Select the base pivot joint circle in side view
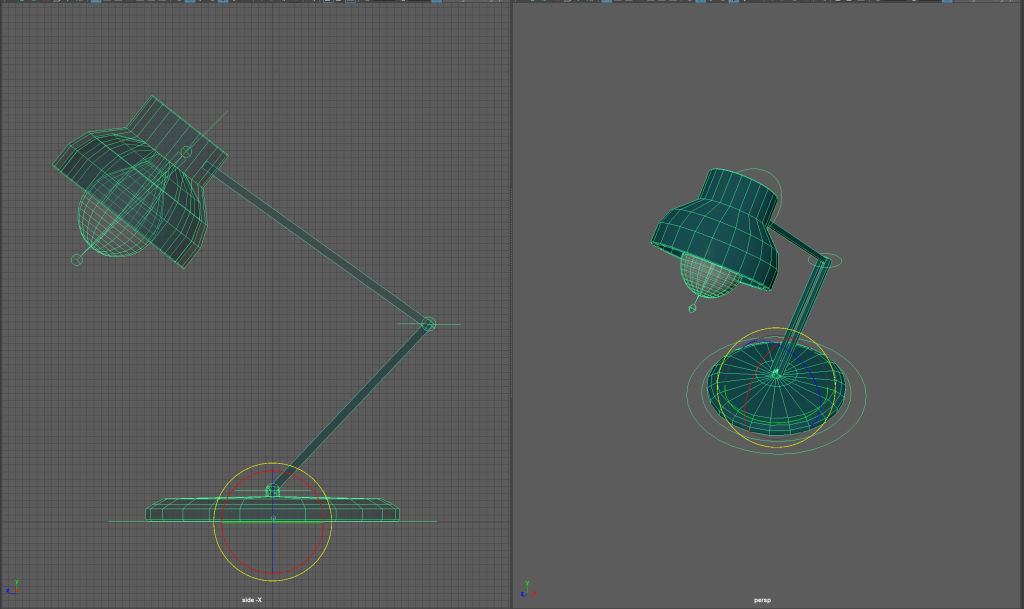The height and width of the screenshot is (609, 1024). [x=272, y=490]
